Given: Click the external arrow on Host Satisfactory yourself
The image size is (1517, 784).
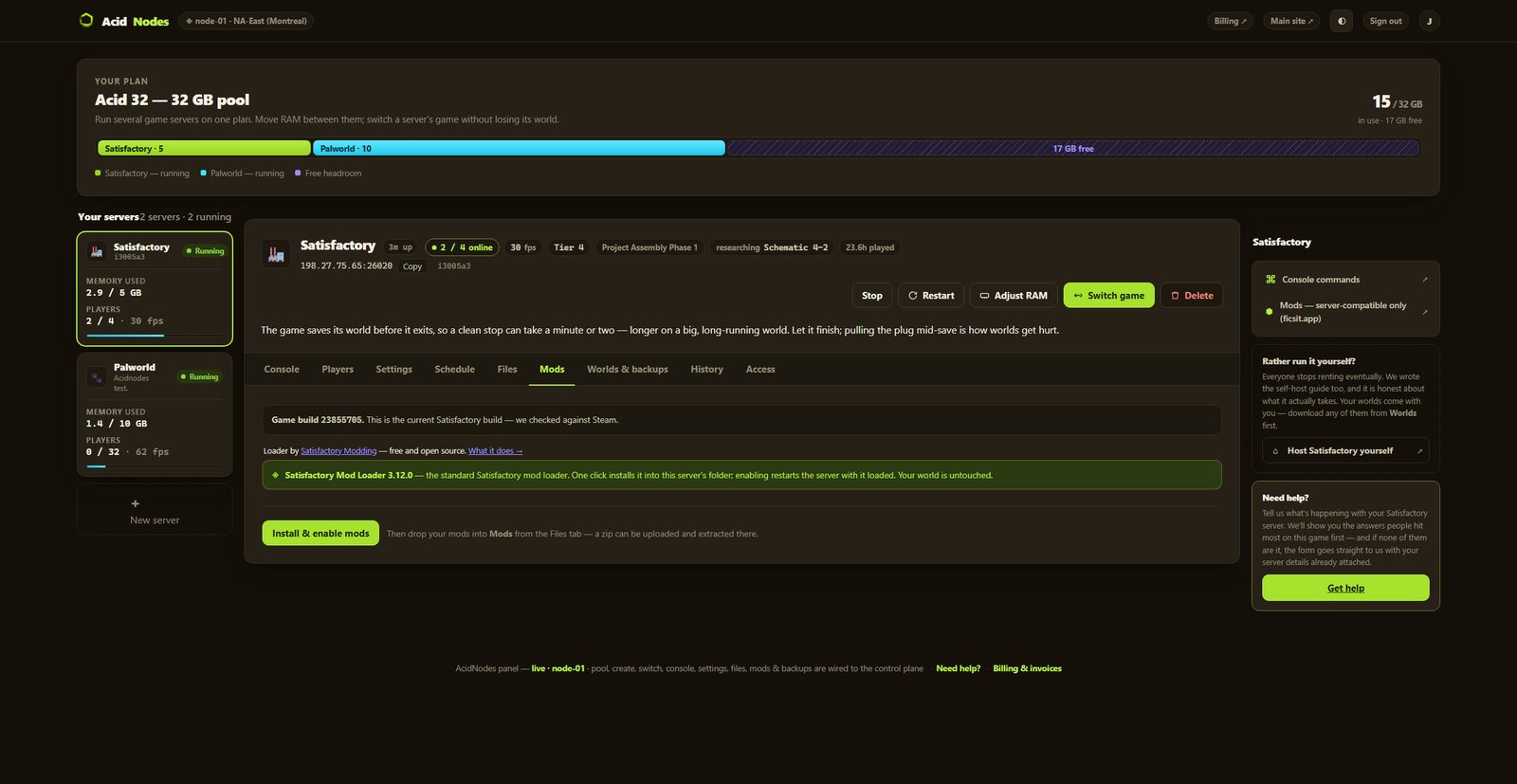Looking at the screenshot, I should pyautogui.click(x=1419, y=451).
